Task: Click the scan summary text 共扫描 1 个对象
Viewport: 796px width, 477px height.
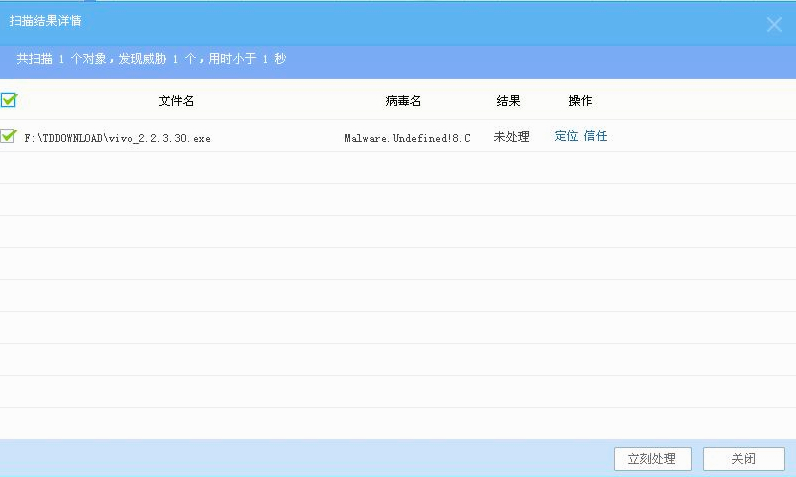Action: [x=61, y=59]
